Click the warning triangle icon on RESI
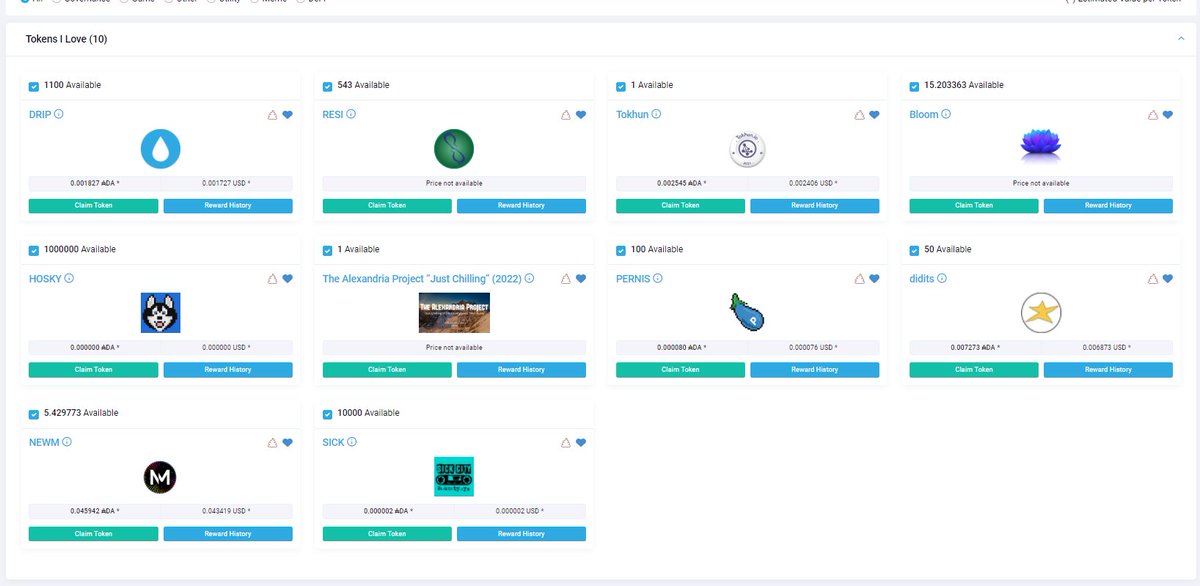Viewport: 1200px width, 586px height. coord(566,115)
